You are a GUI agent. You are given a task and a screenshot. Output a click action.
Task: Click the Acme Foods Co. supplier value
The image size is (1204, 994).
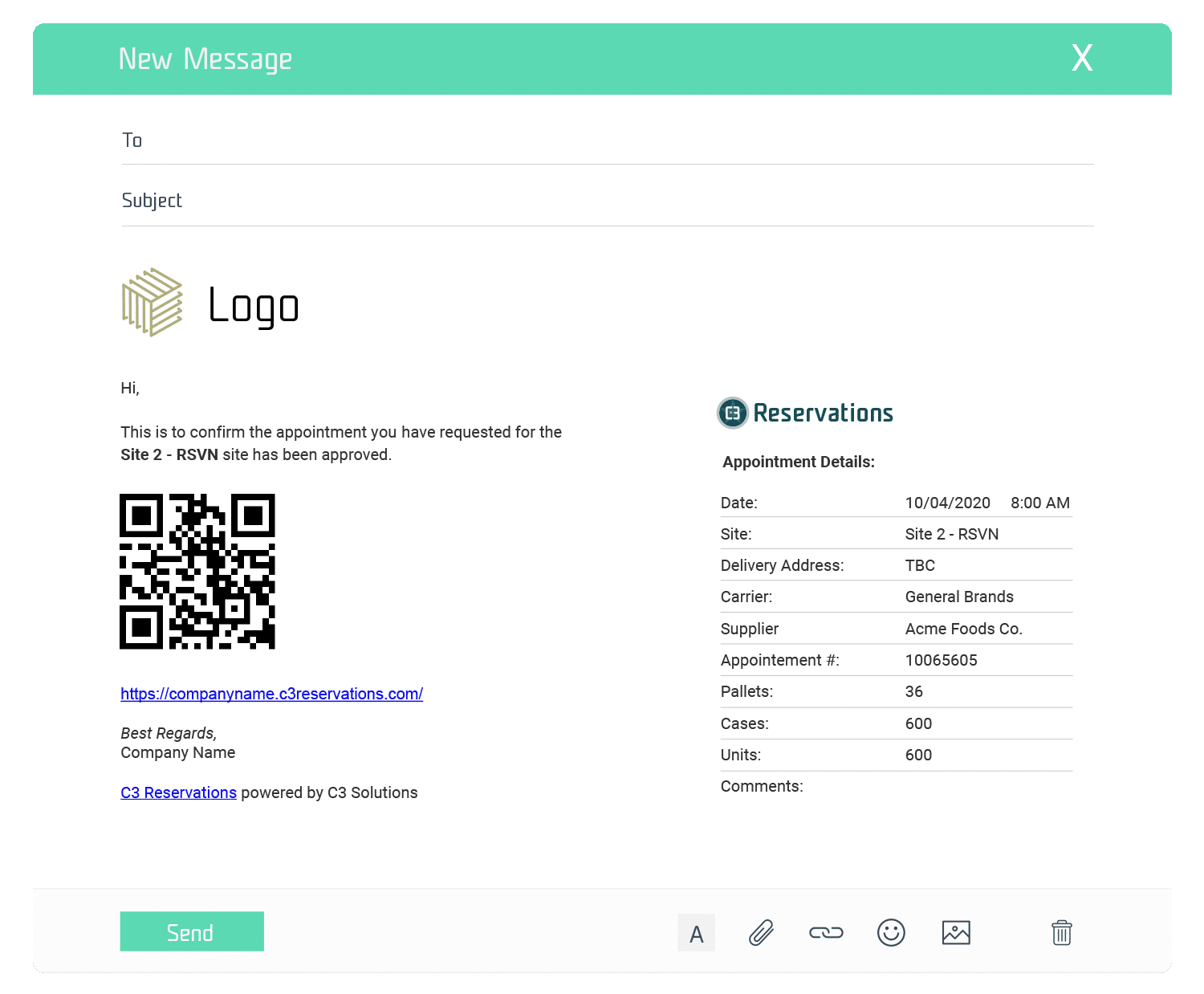click(963, 629)
